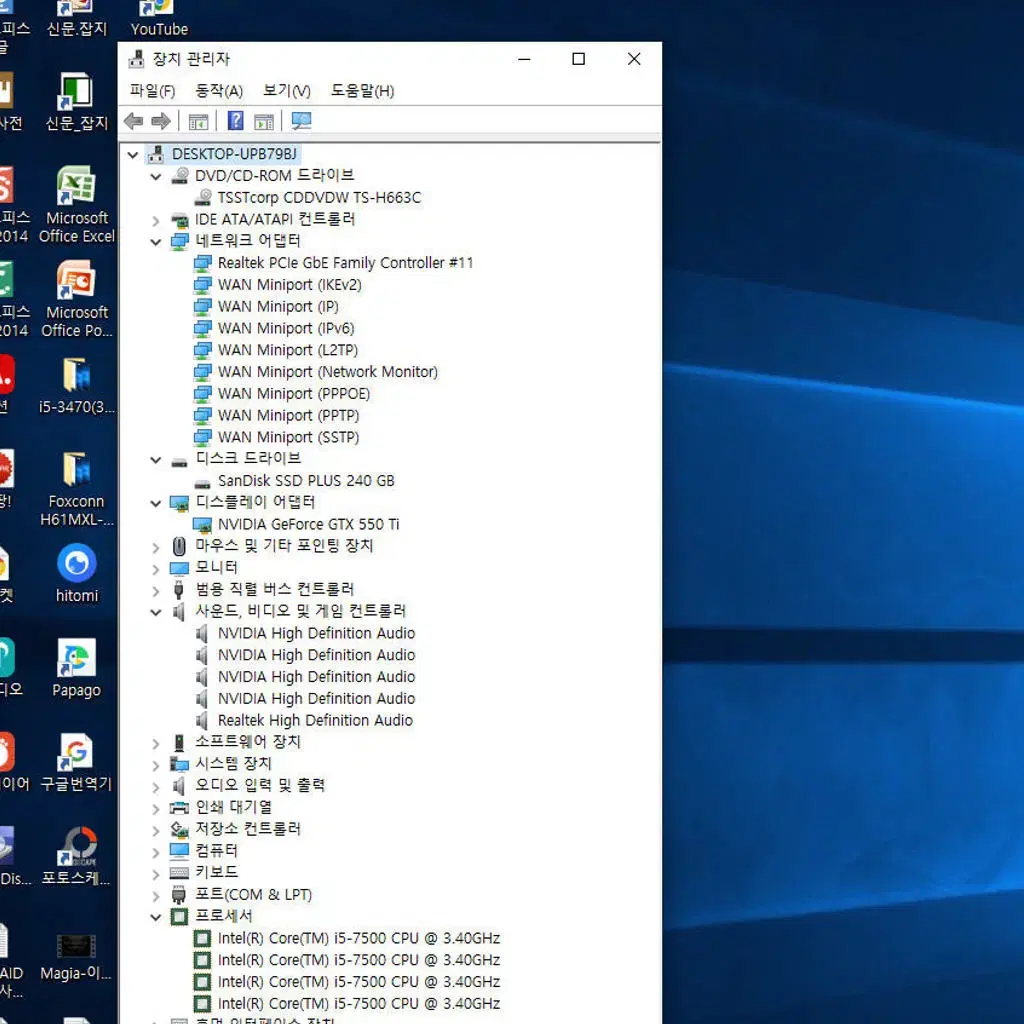Select 오디오 입력 및 출력 category label
The width and height of the screenshot is (1024, 1024).
260,786
